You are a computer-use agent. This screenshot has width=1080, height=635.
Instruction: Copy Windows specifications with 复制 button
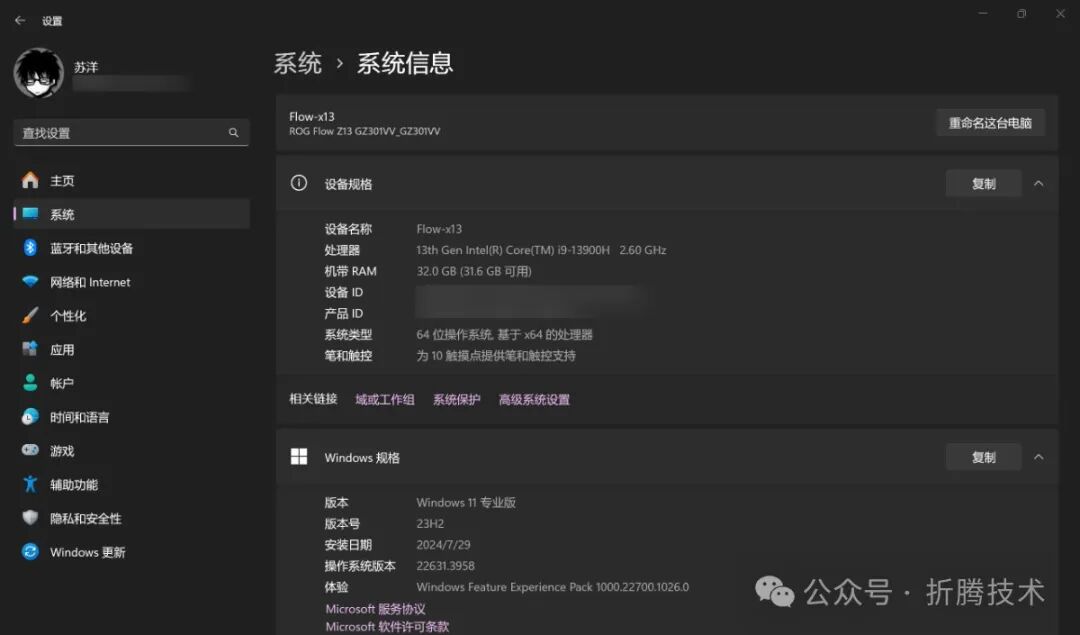tap(983, 457)
